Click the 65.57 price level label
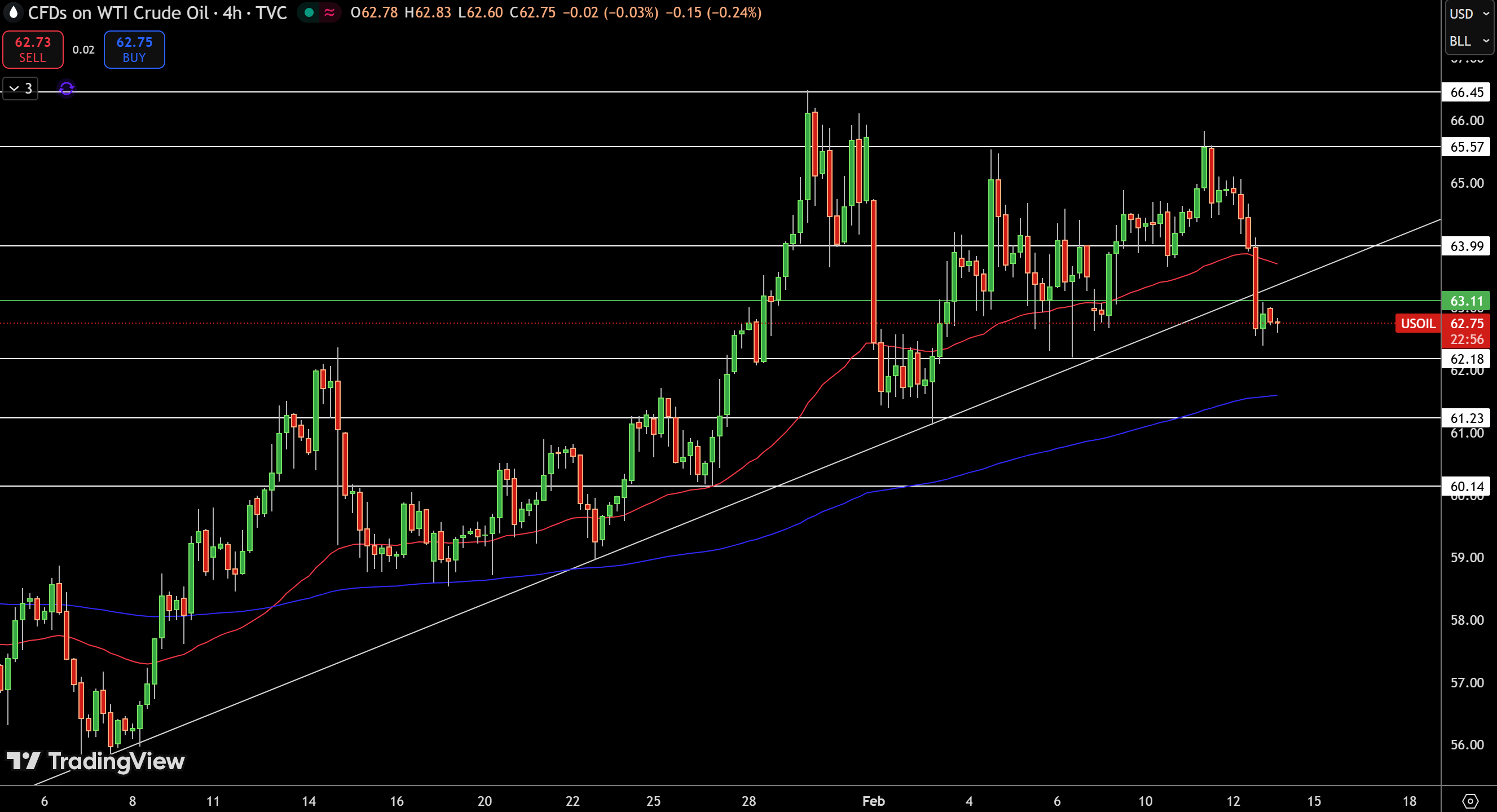This screenshot has height=812, width=1497. (x=1466, y=147)
